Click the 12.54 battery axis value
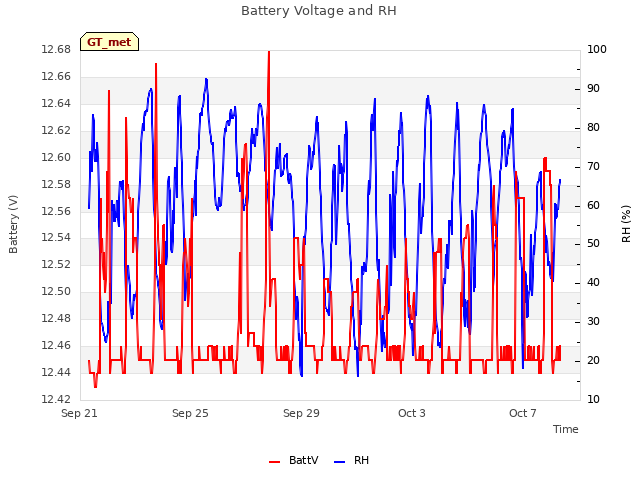The height and width of the screenshot is (480, 640). 56,238
